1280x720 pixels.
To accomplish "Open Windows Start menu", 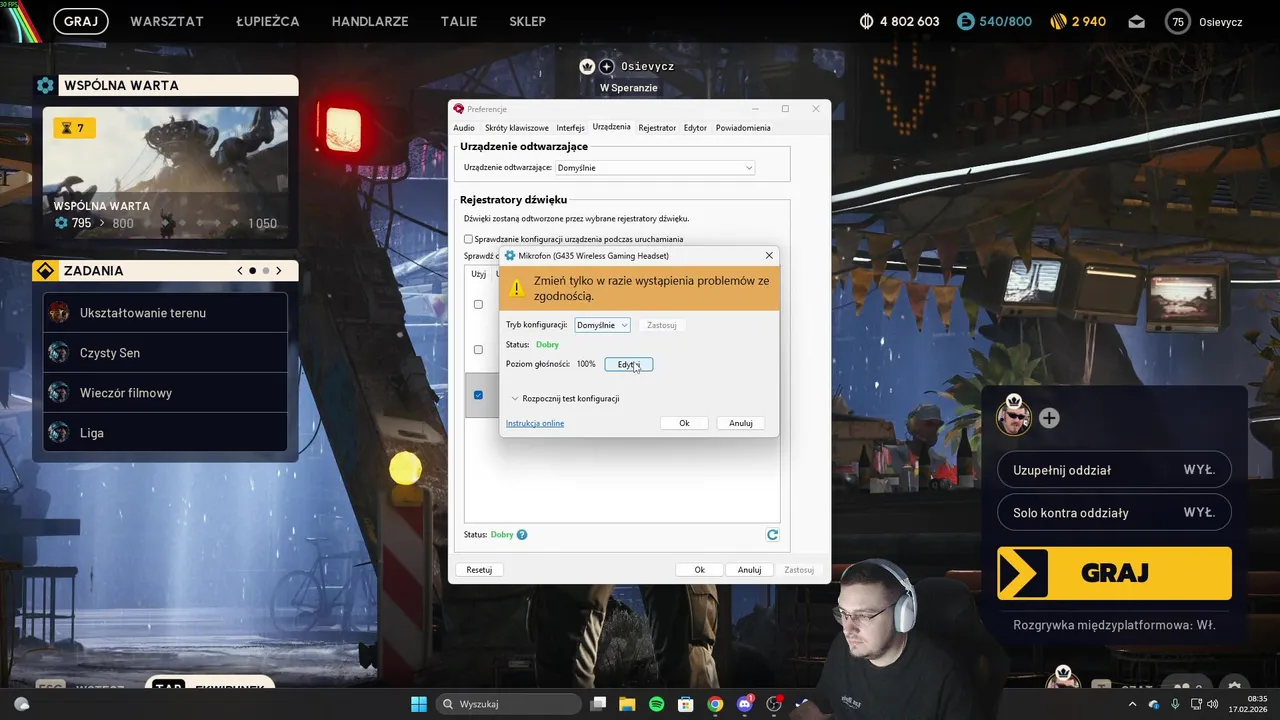I will point(419,704).
